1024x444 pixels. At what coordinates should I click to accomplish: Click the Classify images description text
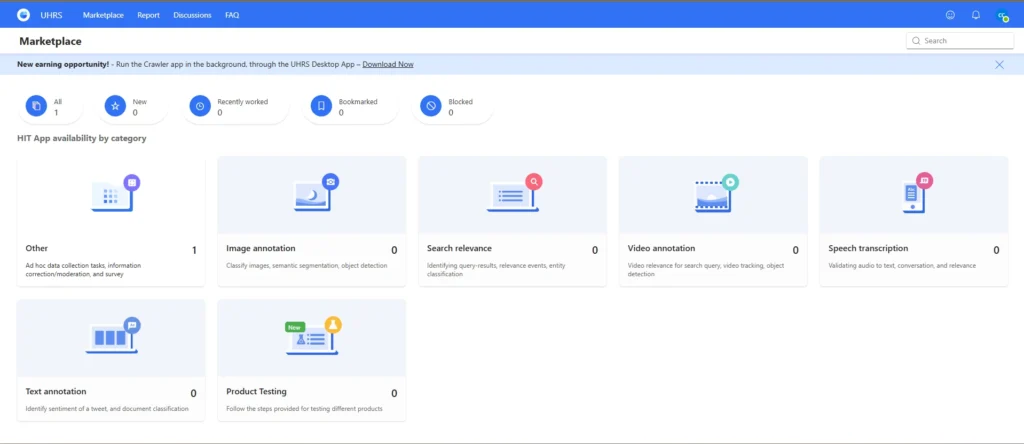[306, 266]
